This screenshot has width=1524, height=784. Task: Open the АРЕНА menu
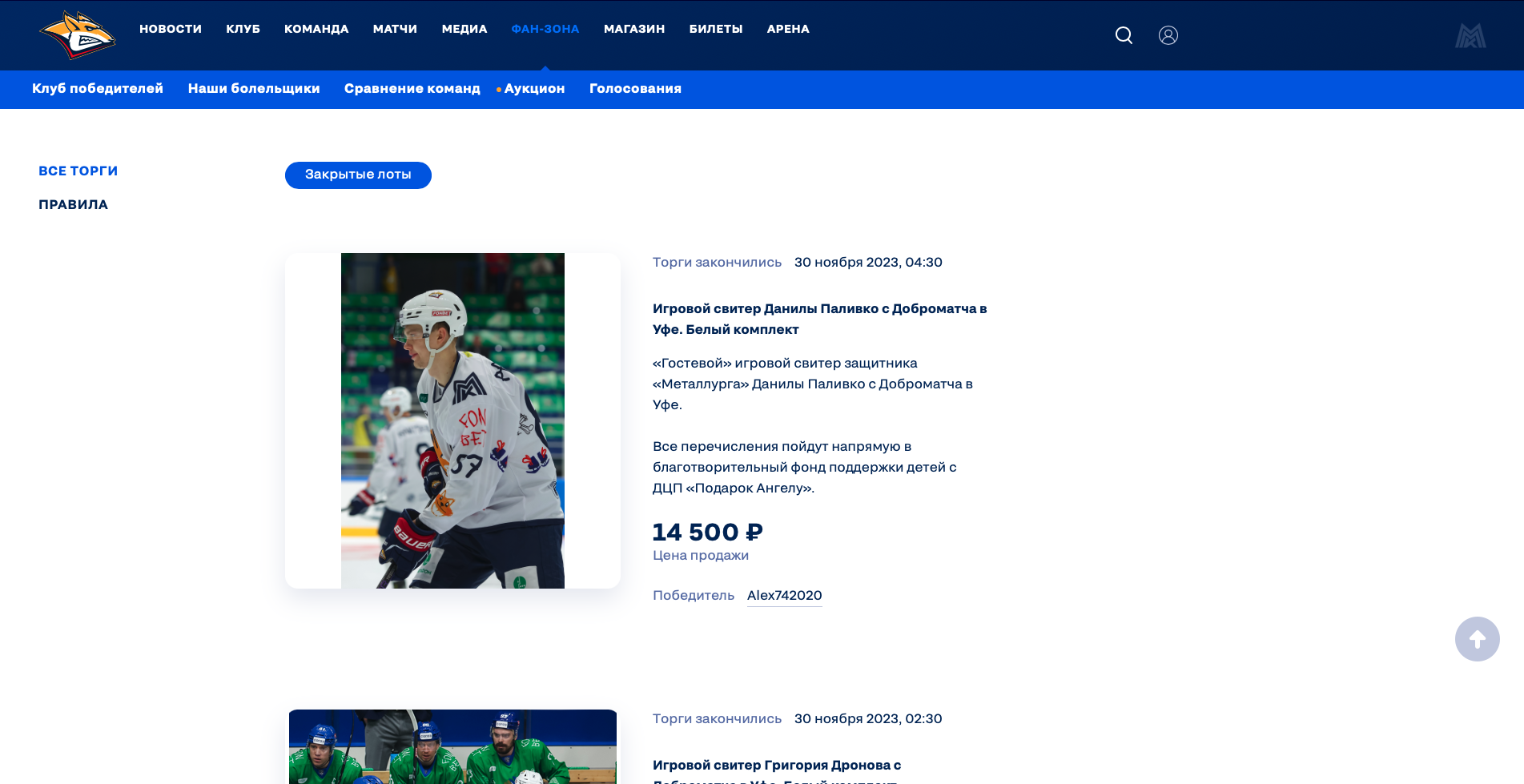788,29
